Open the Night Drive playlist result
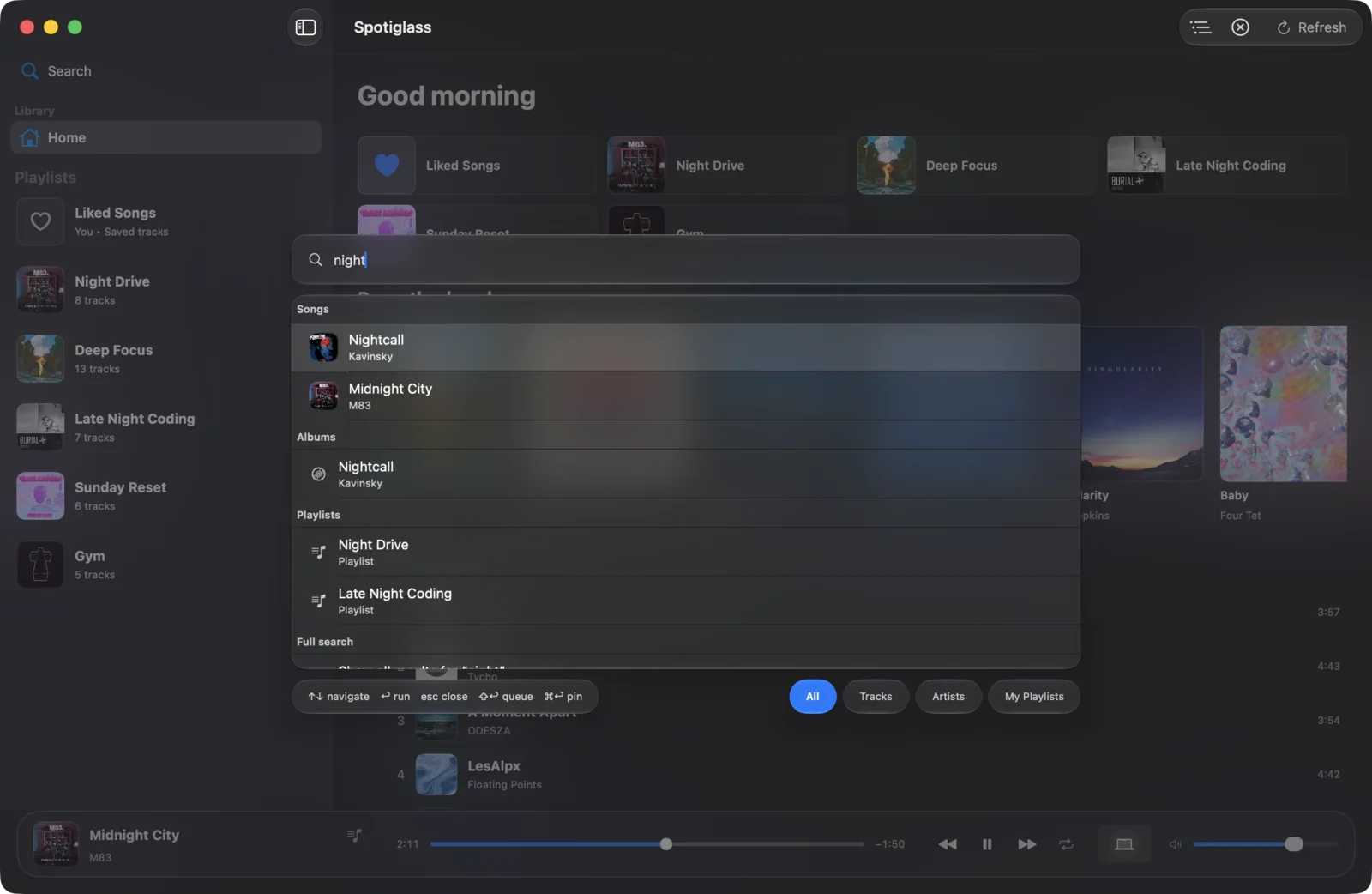1372x894 pixels. point(686,552)
